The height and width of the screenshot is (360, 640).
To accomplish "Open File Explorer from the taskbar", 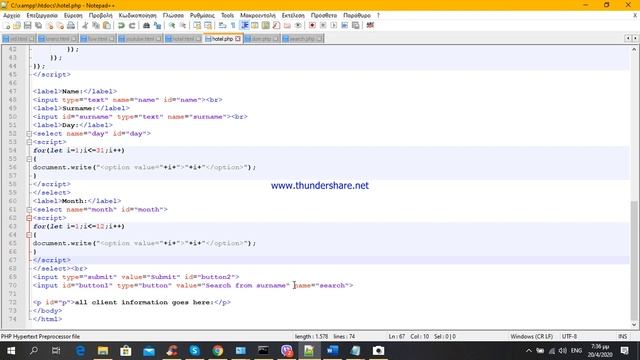I will 103,351.
